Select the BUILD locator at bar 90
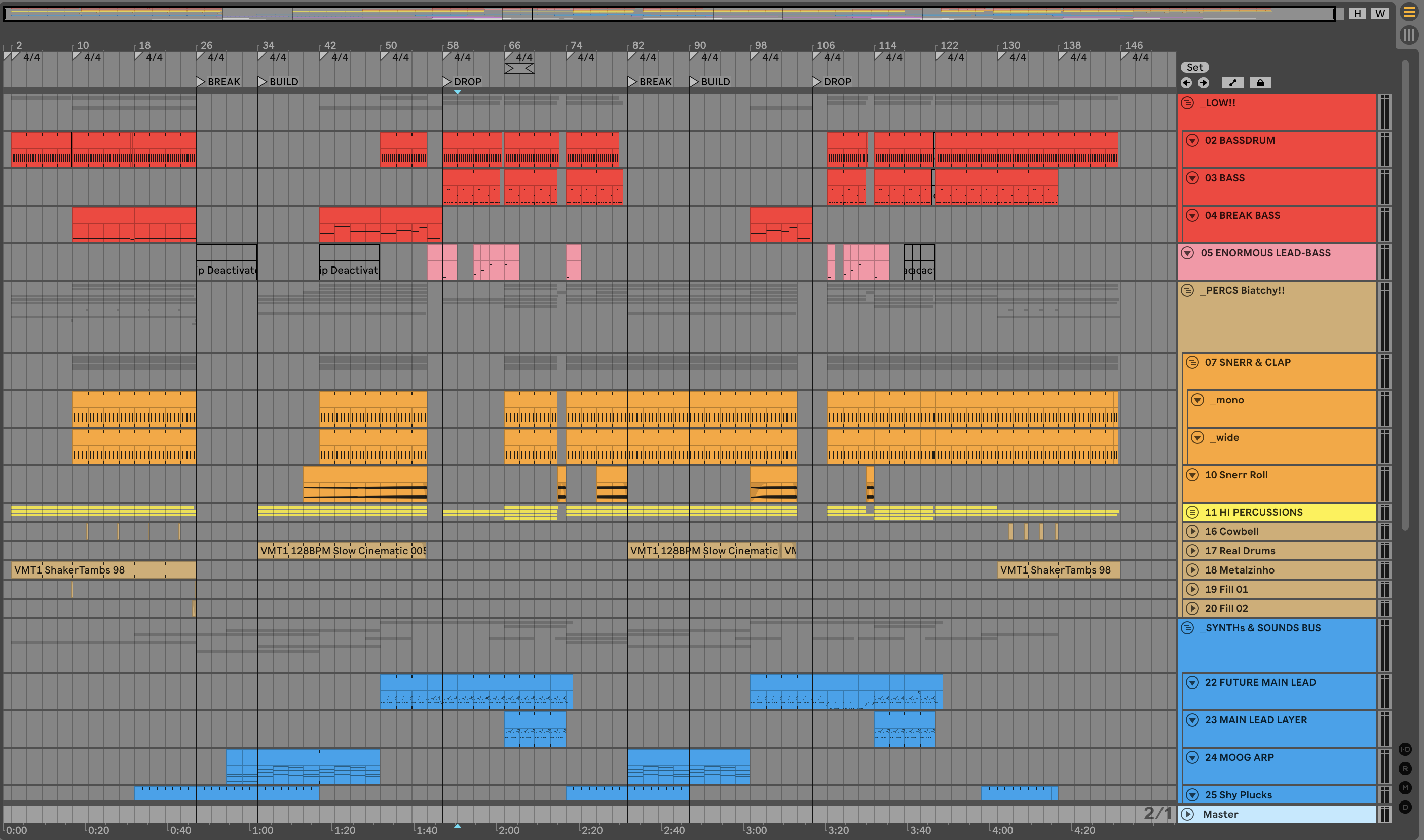This screenshot has height=840, width=1424. pyautogui.click(x=710, y=82)
